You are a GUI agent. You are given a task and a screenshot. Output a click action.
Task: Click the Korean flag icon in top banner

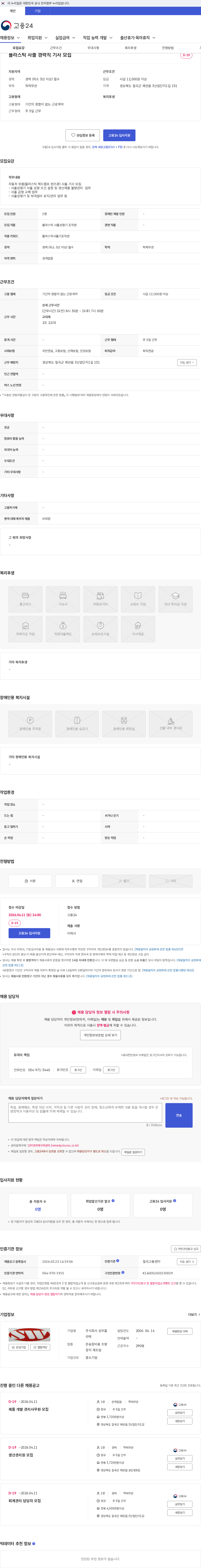[x=3, y=3]
